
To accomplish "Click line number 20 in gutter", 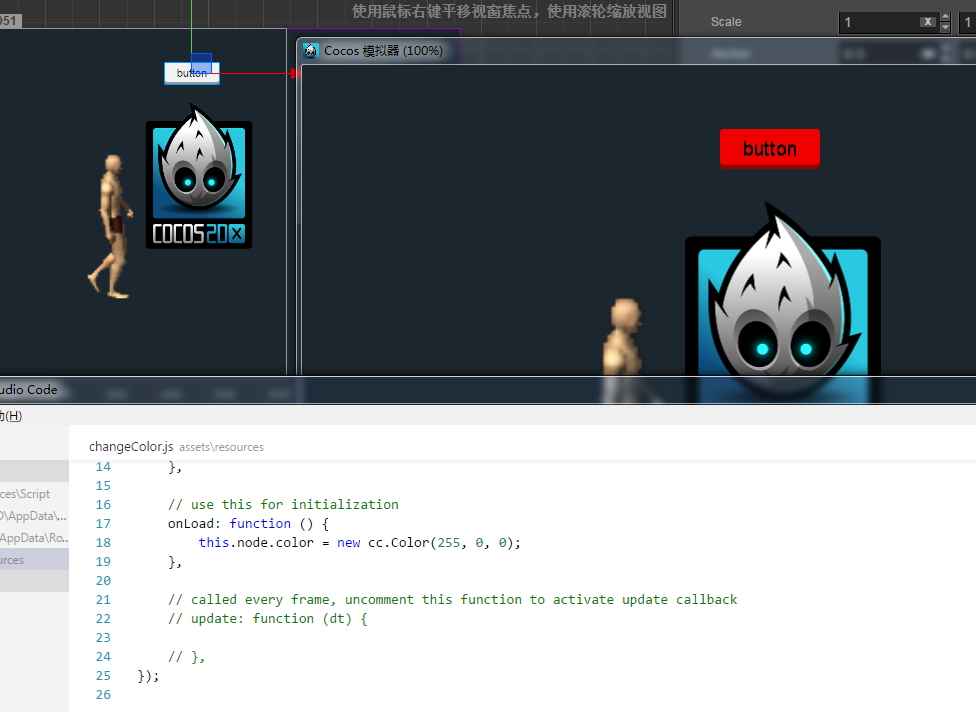I will pos(103,581).
